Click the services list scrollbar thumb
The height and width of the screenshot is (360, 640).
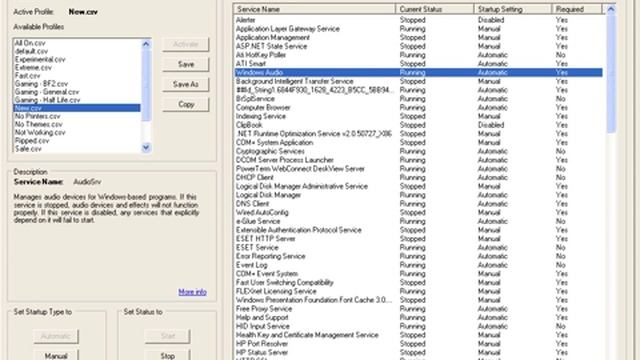[x=611, y=73]
